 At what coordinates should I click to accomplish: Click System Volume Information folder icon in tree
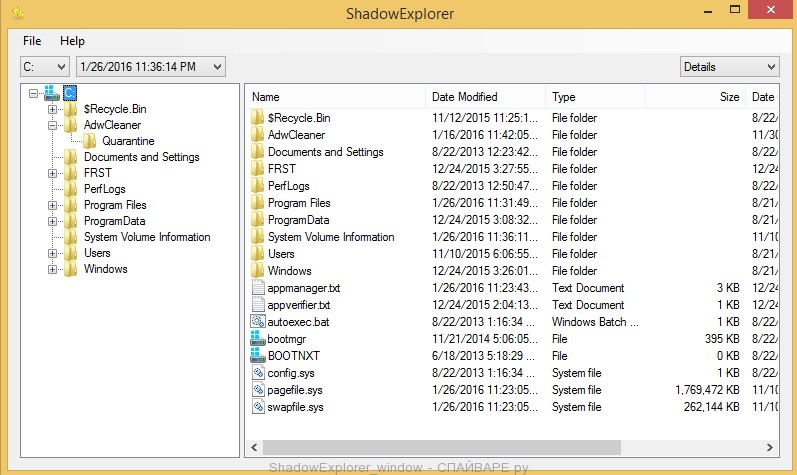pyautogui.click(x=71, y=237)
